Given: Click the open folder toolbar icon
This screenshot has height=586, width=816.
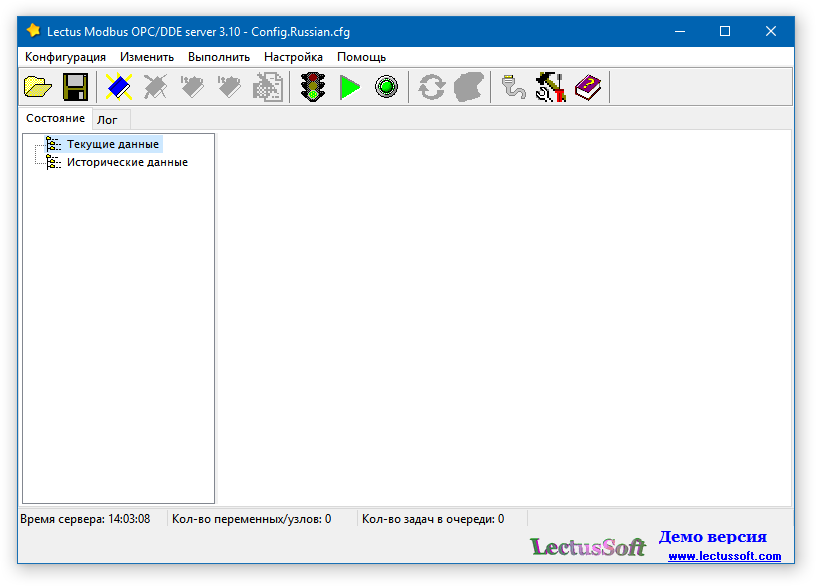Looking at the screenshot, I should click(x=38, y=87).
